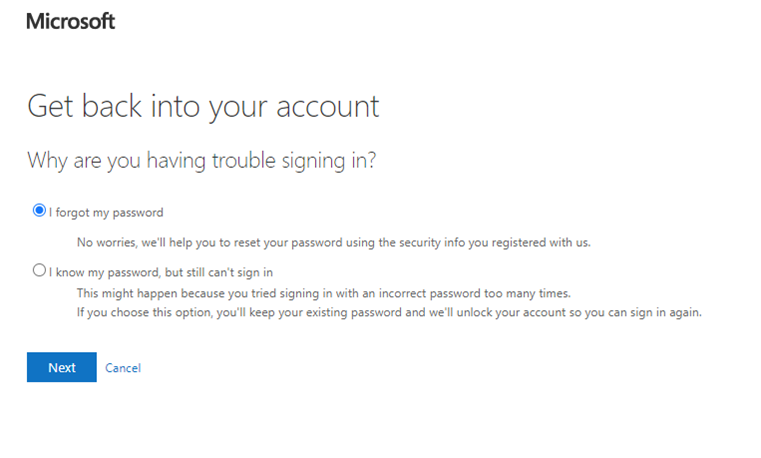This screenshot has height=458, width=761.
Task: Select the "I forgot my password" radio button
Action: click(x=39, y=211)
